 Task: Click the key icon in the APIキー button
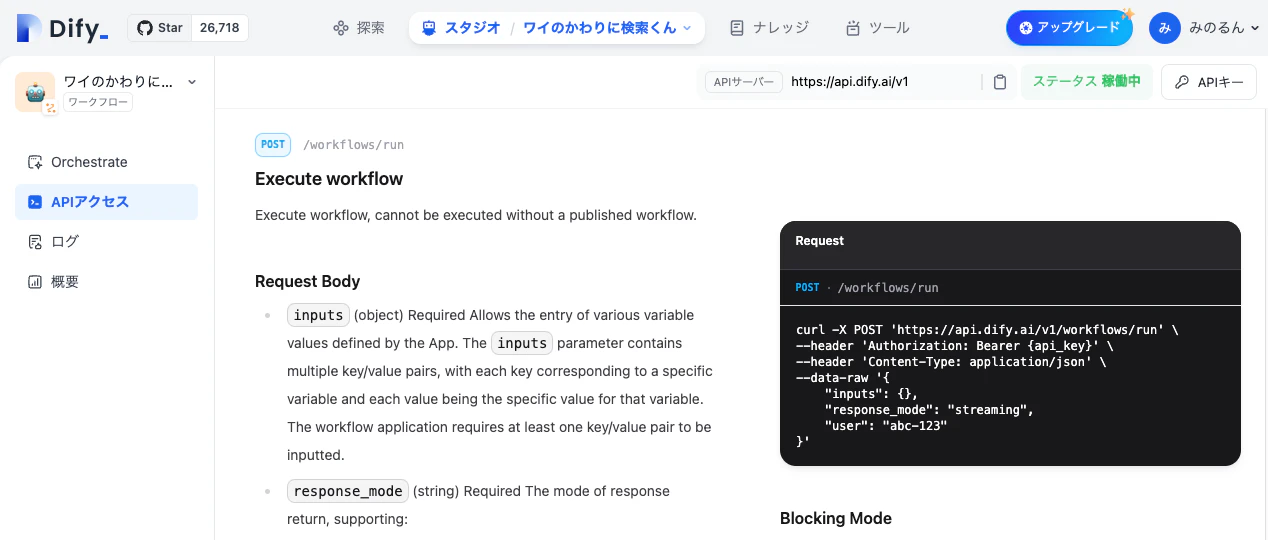pos(1182,82)
